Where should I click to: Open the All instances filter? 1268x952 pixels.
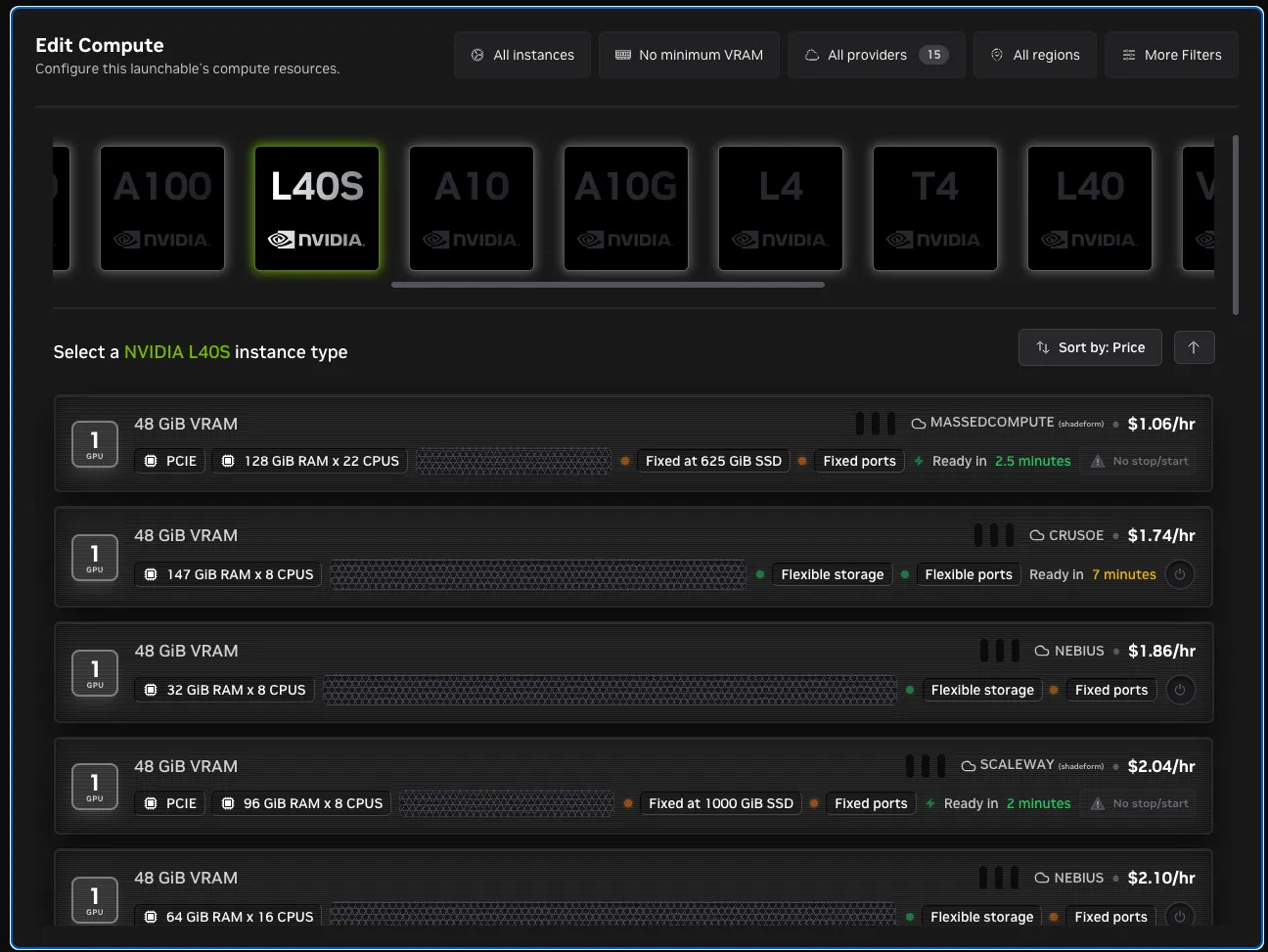click(522, 55)
